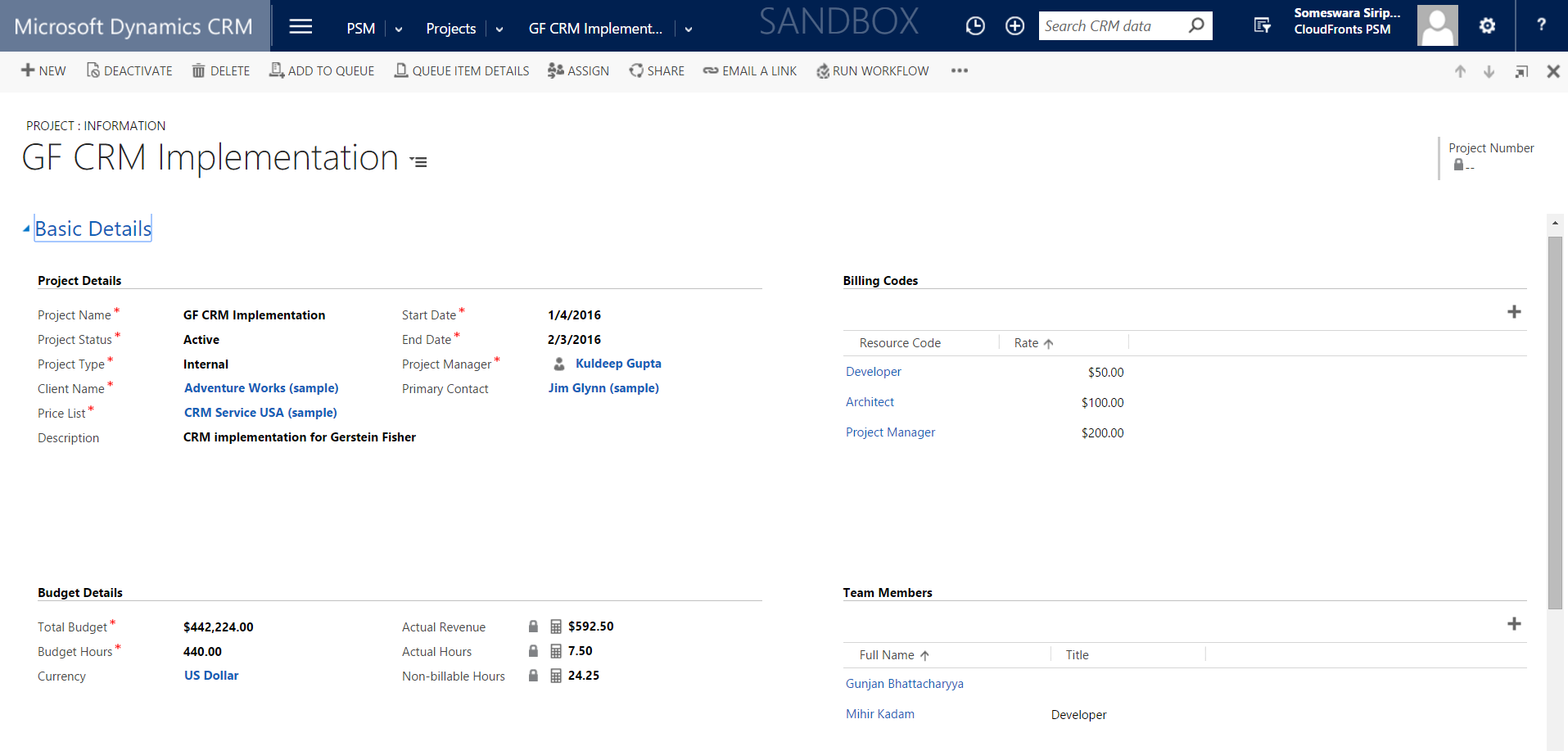The width and height of the screenshot is (1568, 751).
Task: Open Kuldeep Gupta project manager link
Action: pyautogui.click(x=618, y=364)
